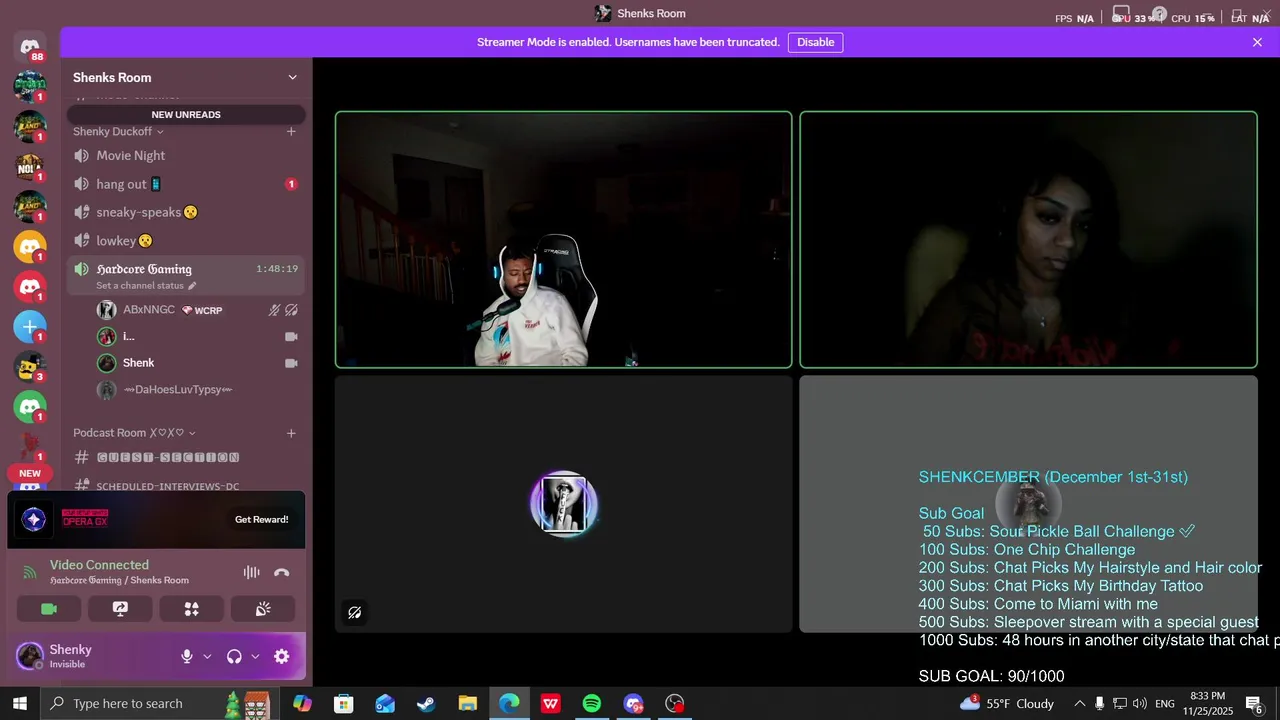Focus the hooded streamer video tile
Viewport: 1280px width, 720px height.
pos(563,240)
